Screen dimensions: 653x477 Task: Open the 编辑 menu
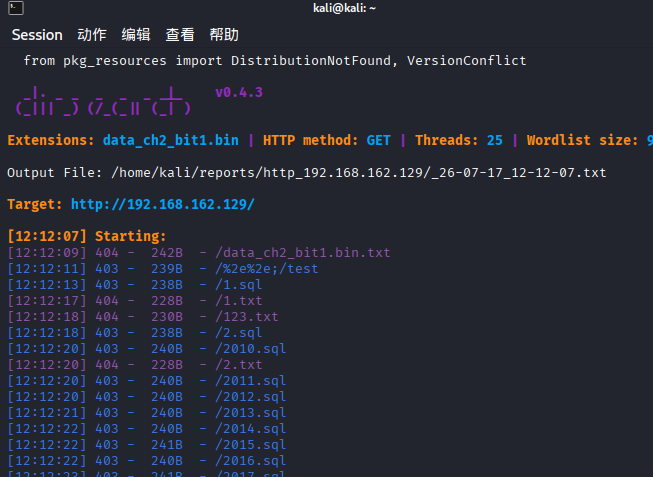pos(136,35)
